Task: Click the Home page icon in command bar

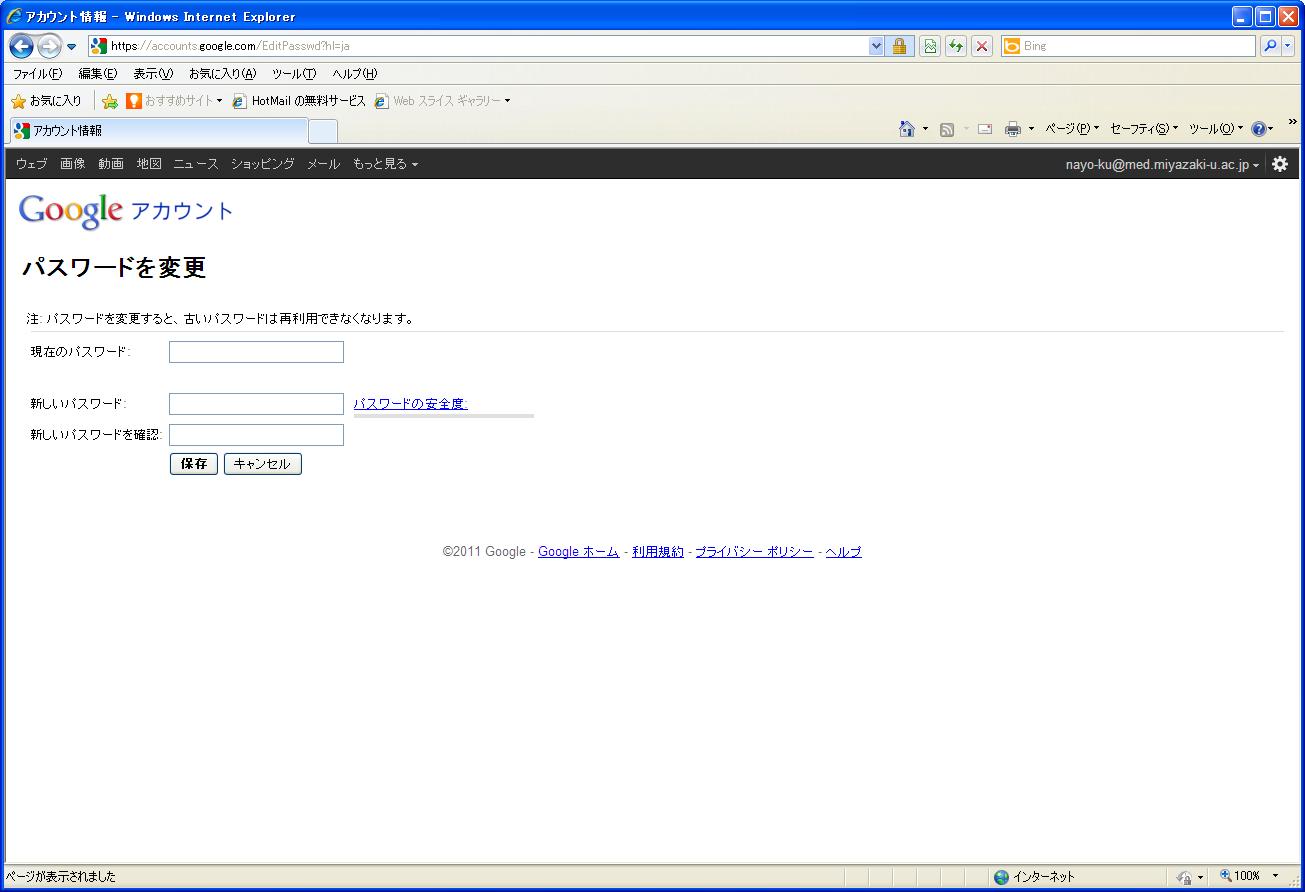Action: pyautogui.click(x=907, y=129)
